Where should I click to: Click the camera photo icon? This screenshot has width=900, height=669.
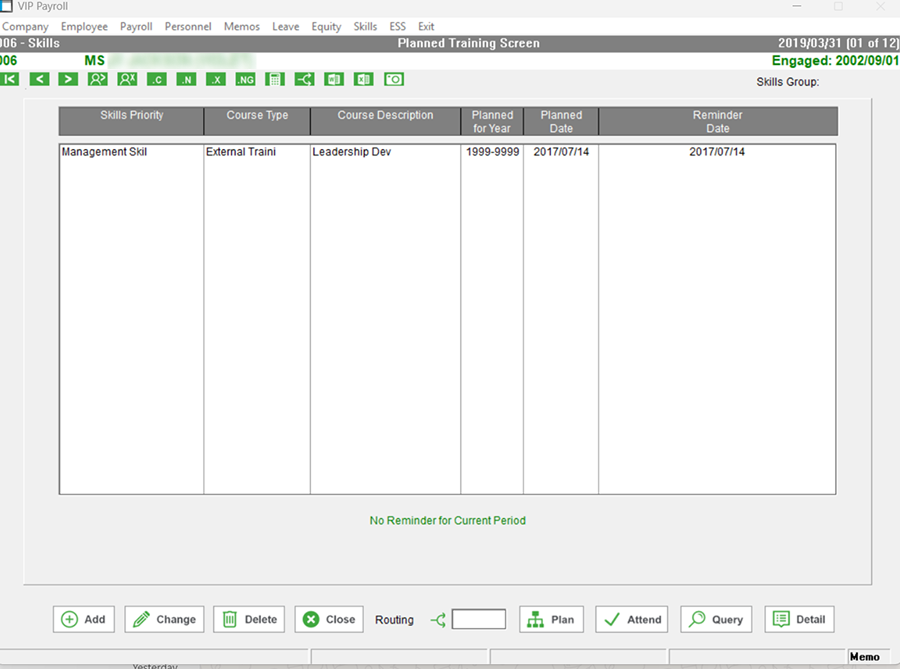pos(394,79)
